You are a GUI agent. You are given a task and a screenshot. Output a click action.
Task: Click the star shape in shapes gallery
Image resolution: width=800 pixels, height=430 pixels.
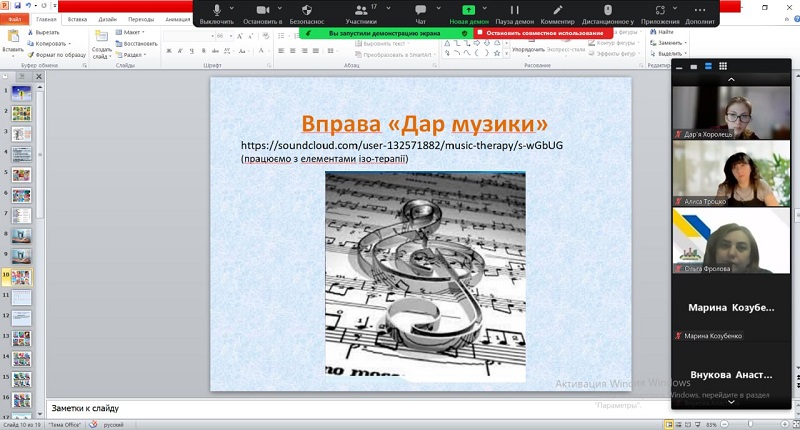497,53
